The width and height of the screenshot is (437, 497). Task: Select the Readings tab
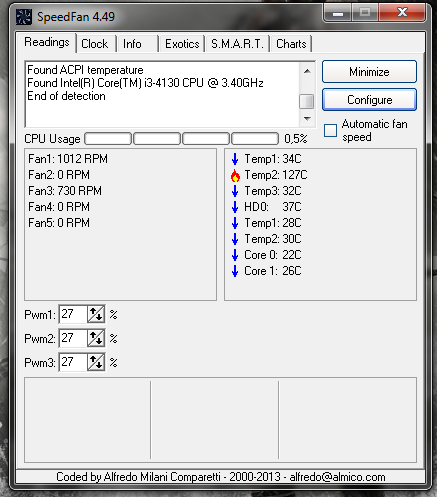pos(47,42)
